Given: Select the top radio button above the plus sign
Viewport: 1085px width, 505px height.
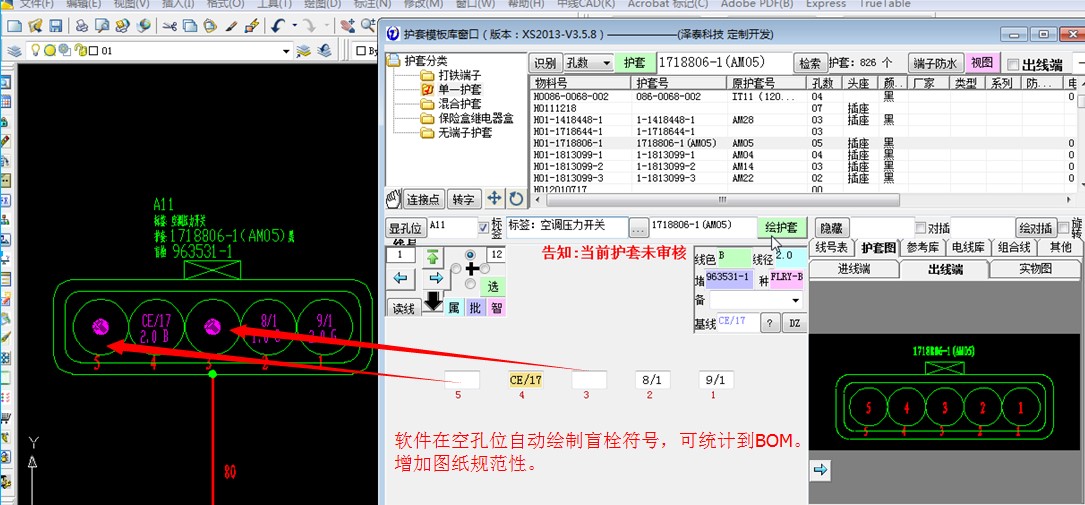Looking at the screenshot, I should pyautogui.click(x=470, y=255).
